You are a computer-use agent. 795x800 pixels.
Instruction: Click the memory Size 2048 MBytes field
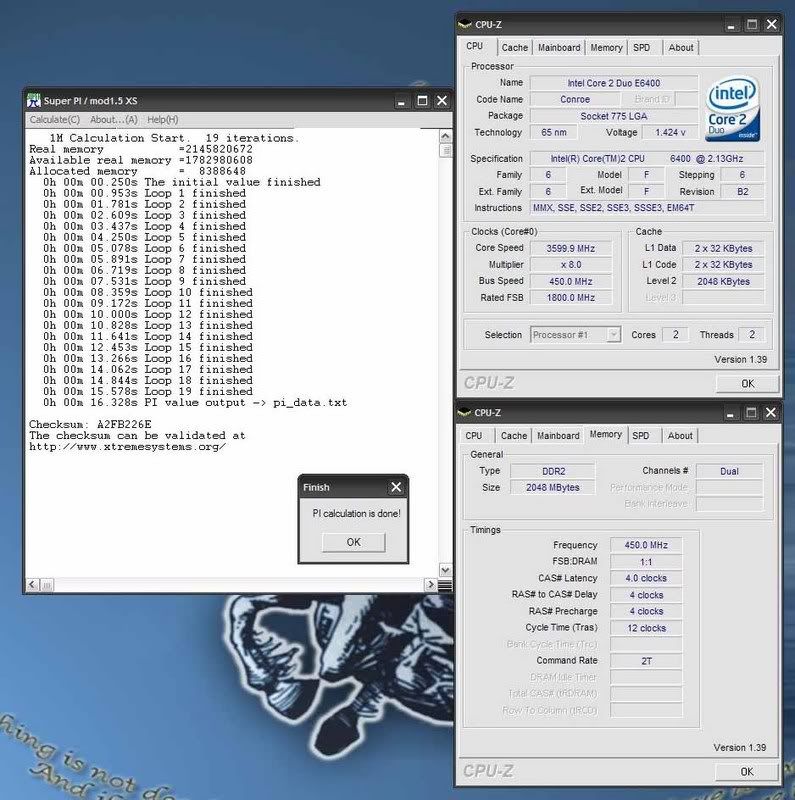coord(553,488)
